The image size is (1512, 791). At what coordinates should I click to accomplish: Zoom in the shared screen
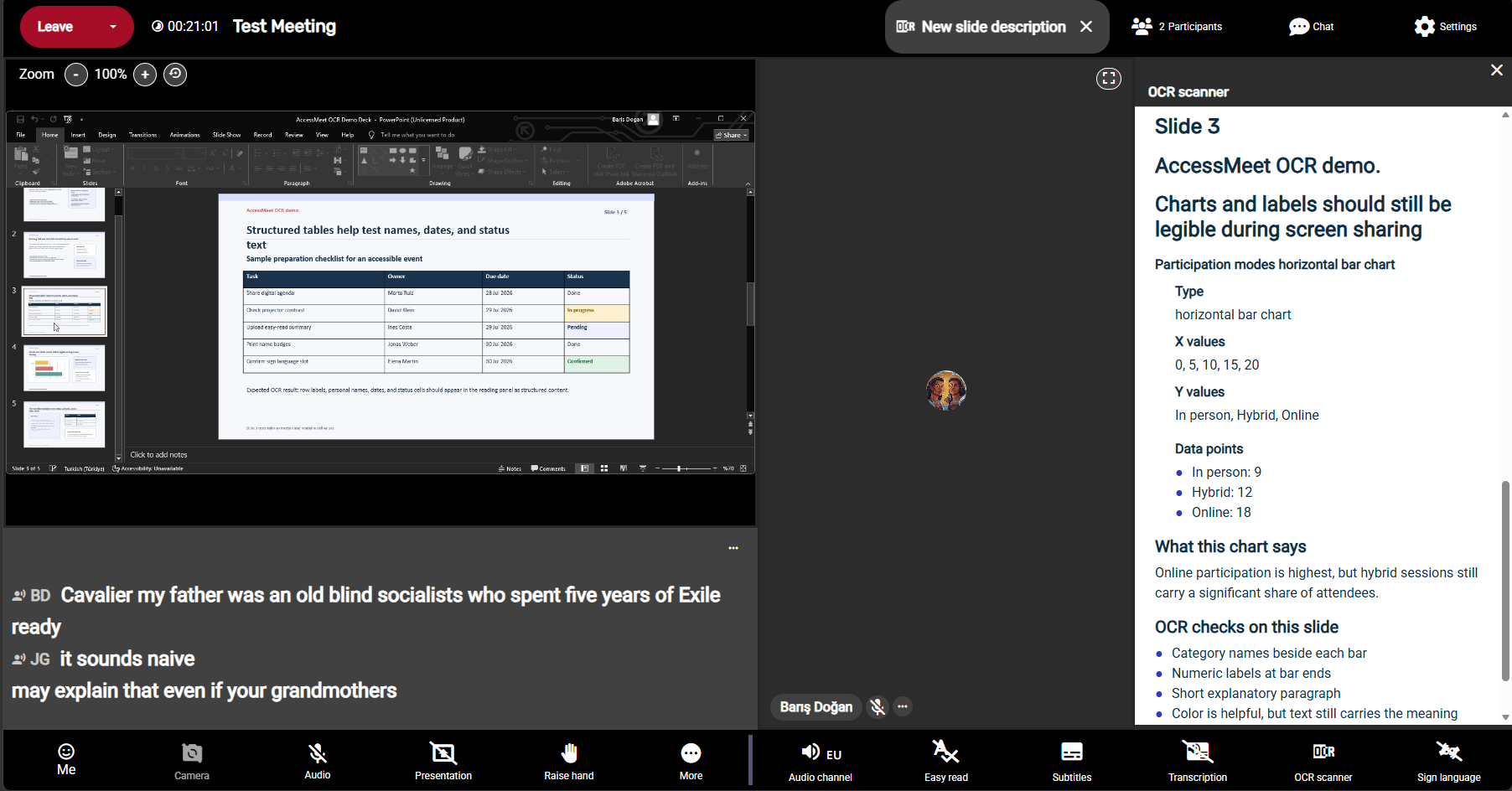click(145, 75)
